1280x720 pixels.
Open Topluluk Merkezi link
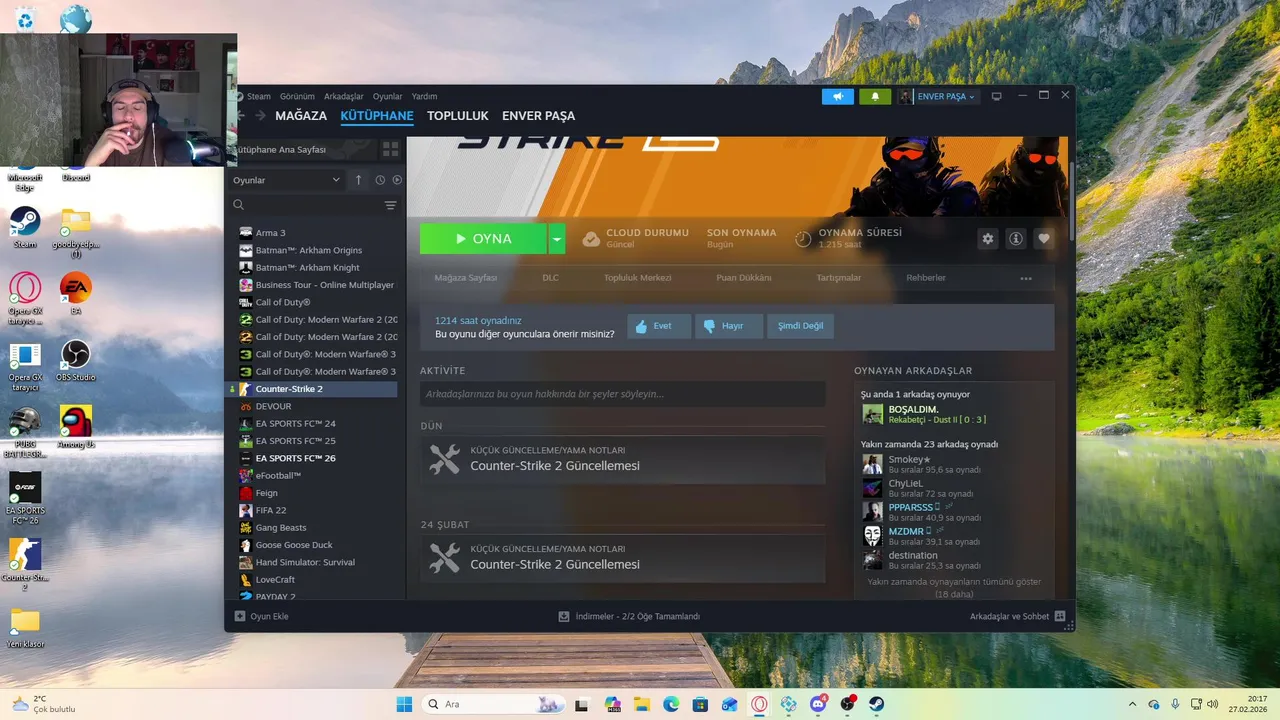(x=637, y=278)
